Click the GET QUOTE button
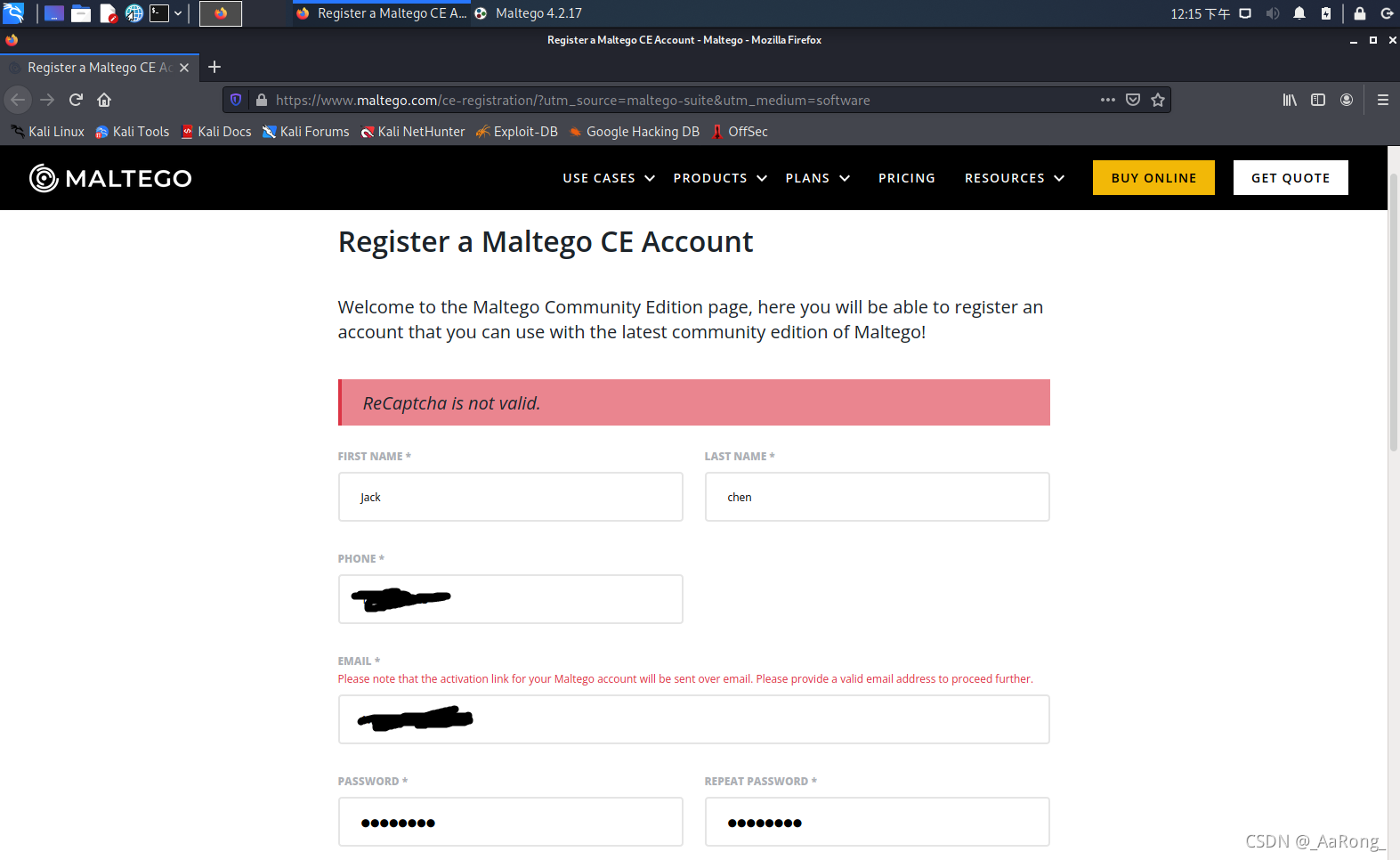 point(1291,178)
